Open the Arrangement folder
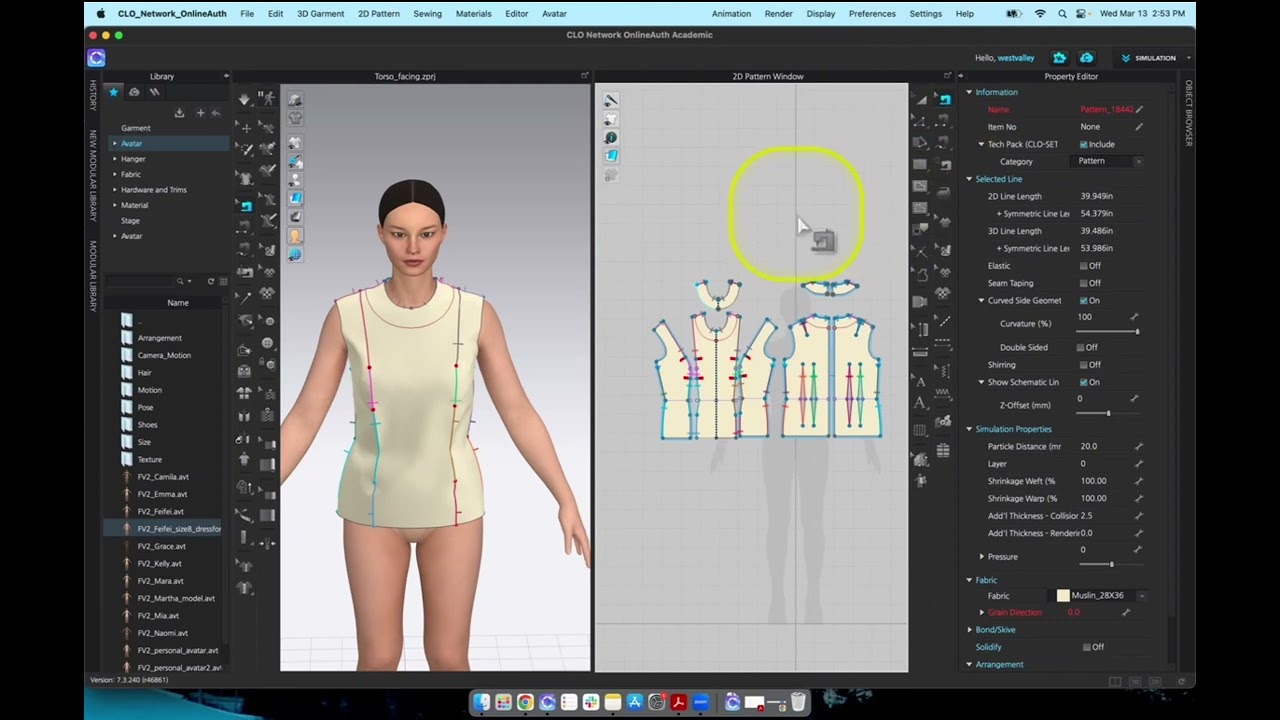This screenshot has width=1280, height=720. point(160,338)
